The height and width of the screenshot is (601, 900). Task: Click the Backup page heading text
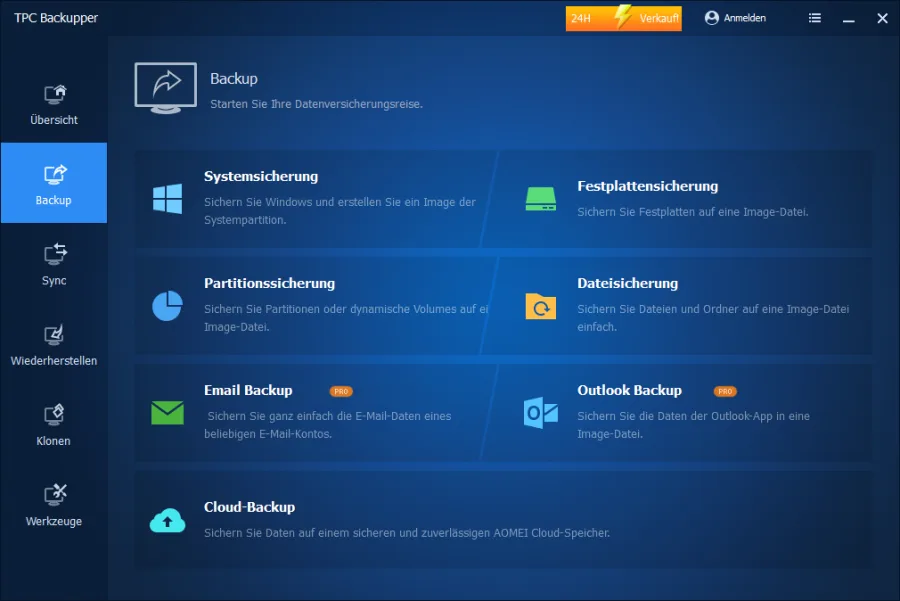point(234,79)
